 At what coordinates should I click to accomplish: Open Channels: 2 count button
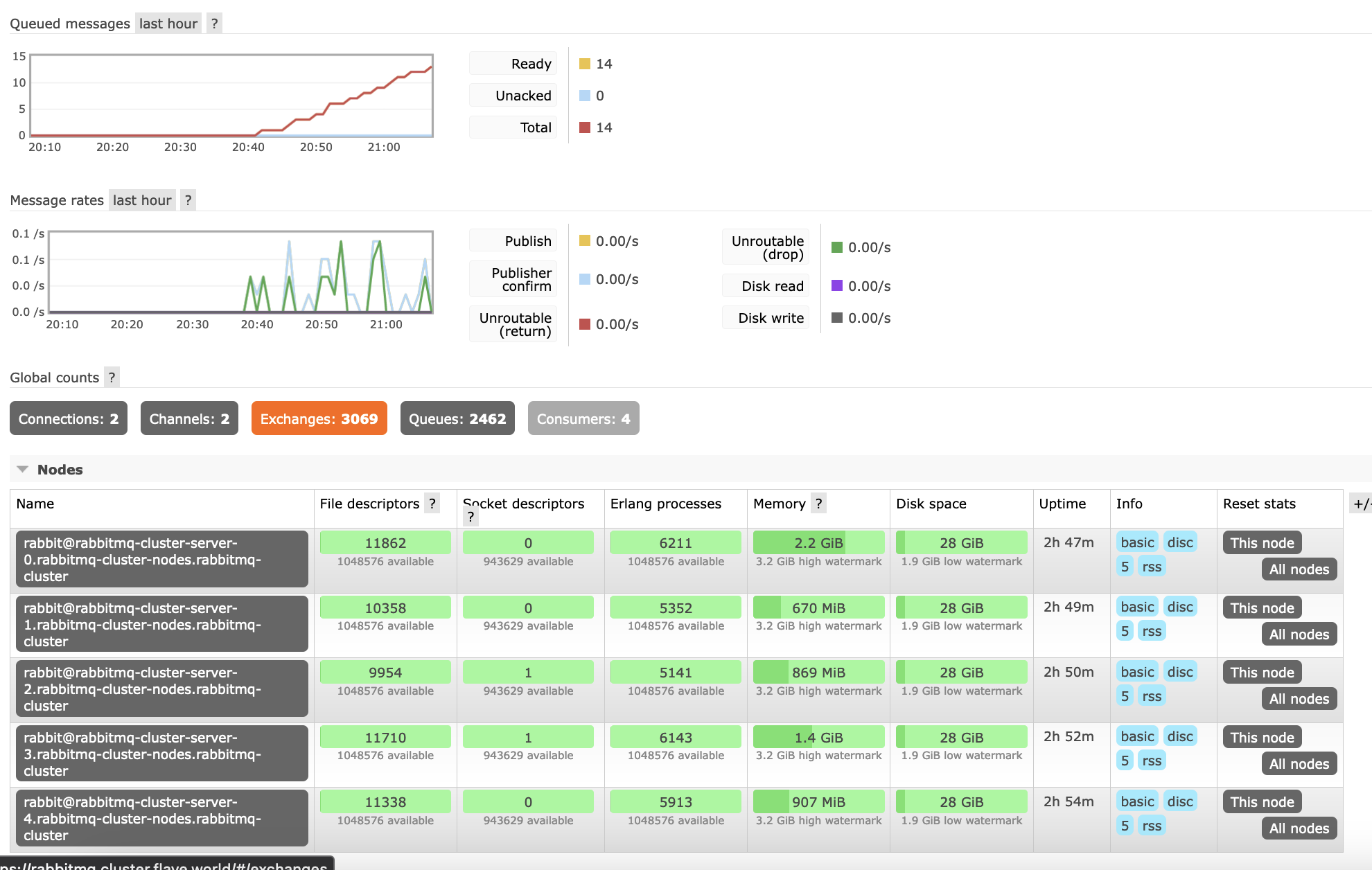pos(189,418)
